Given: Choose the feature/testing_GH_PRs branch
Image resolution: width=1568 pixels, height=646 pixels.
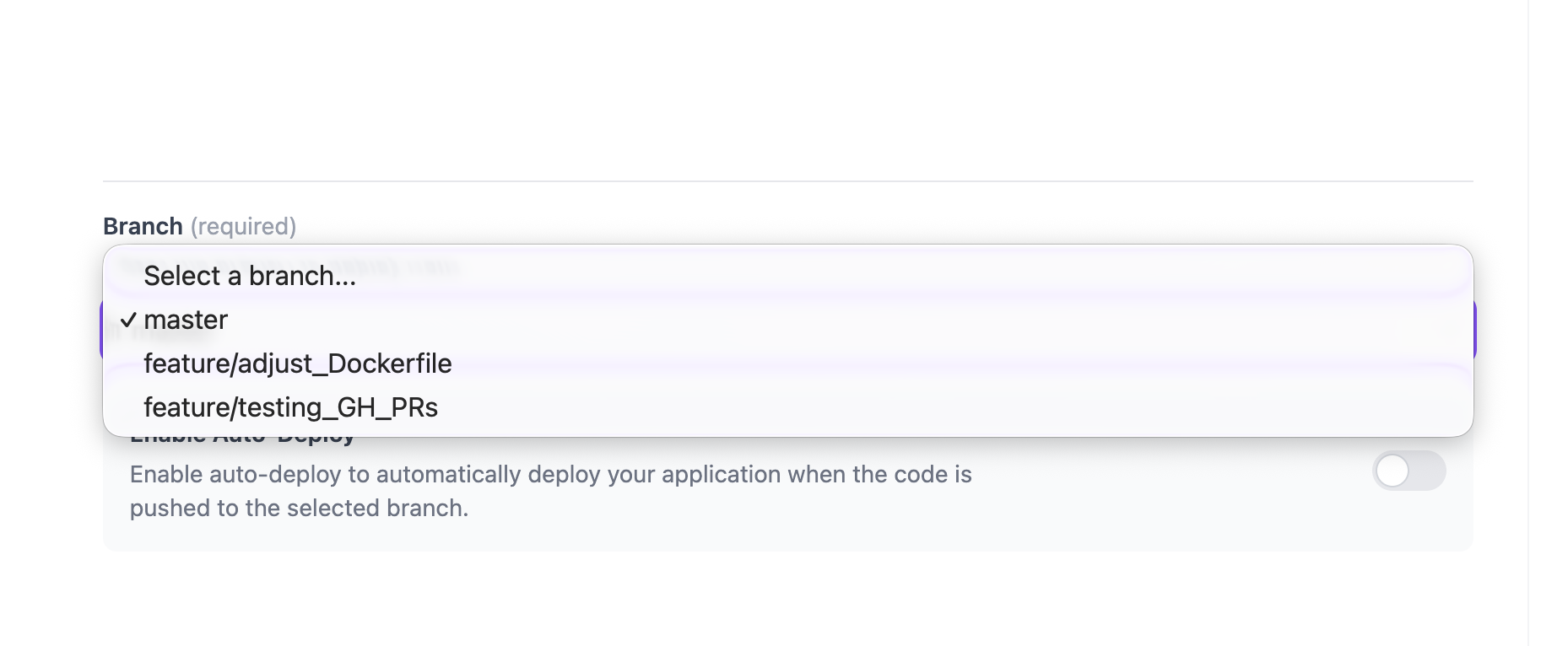Looking at the screenshot, I should [290, 407].
